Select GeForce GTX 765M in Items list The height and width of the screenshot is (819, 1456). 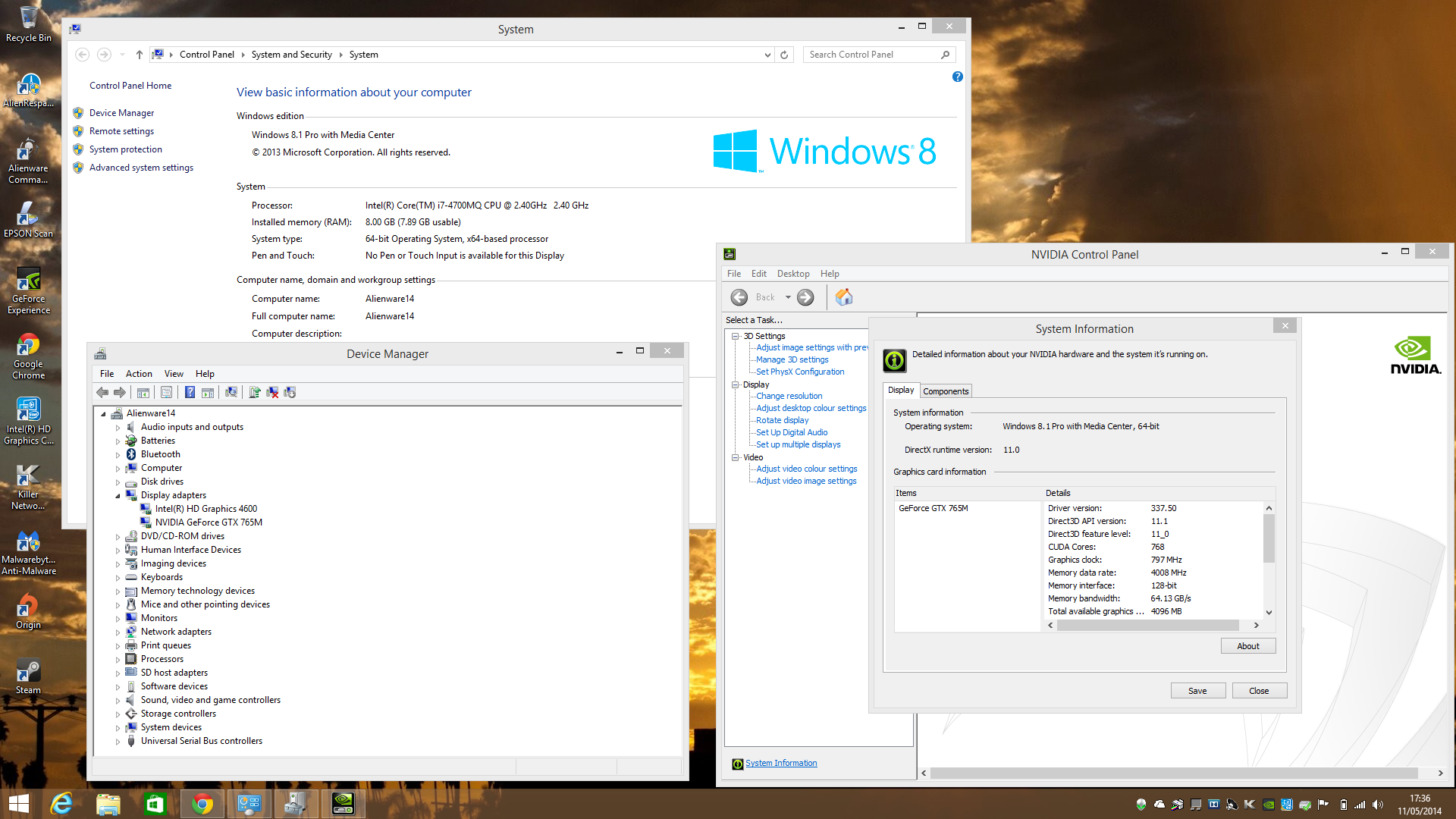click(x=934, y=508)
